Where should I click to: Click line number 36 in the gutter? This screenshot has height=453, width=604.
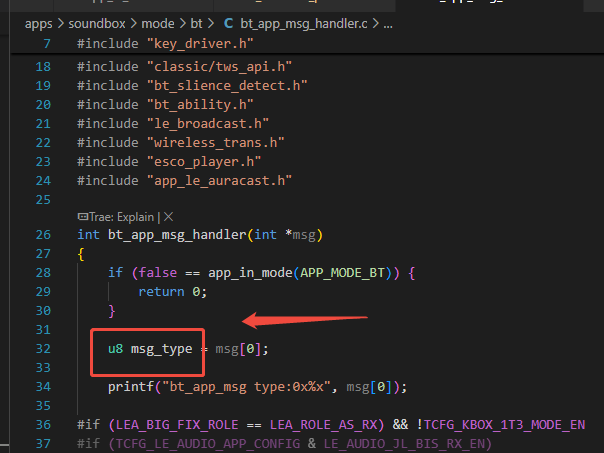[43, 424]
